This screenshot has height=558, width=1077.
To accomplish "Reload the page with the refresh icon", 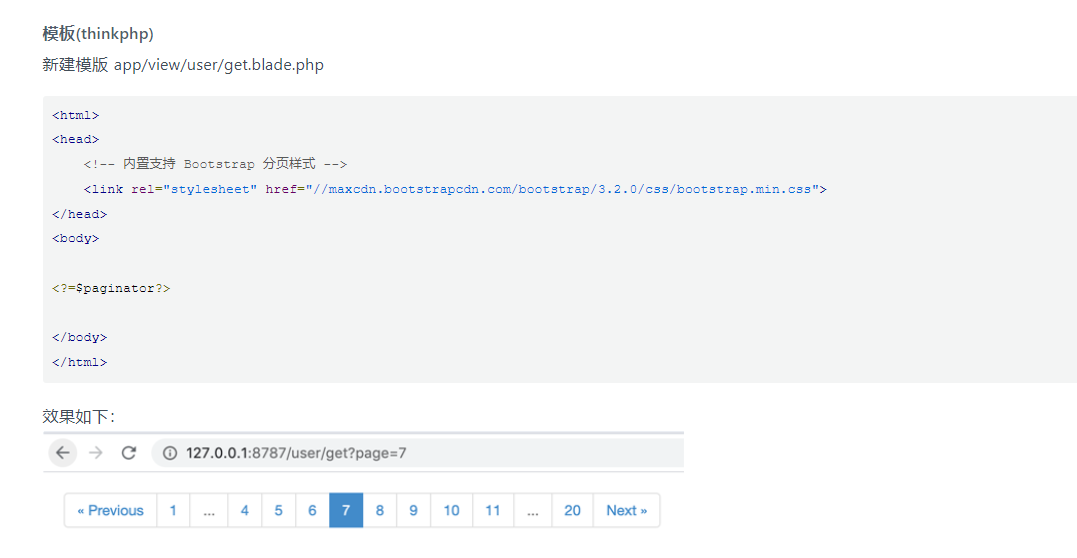I will 128,453.
